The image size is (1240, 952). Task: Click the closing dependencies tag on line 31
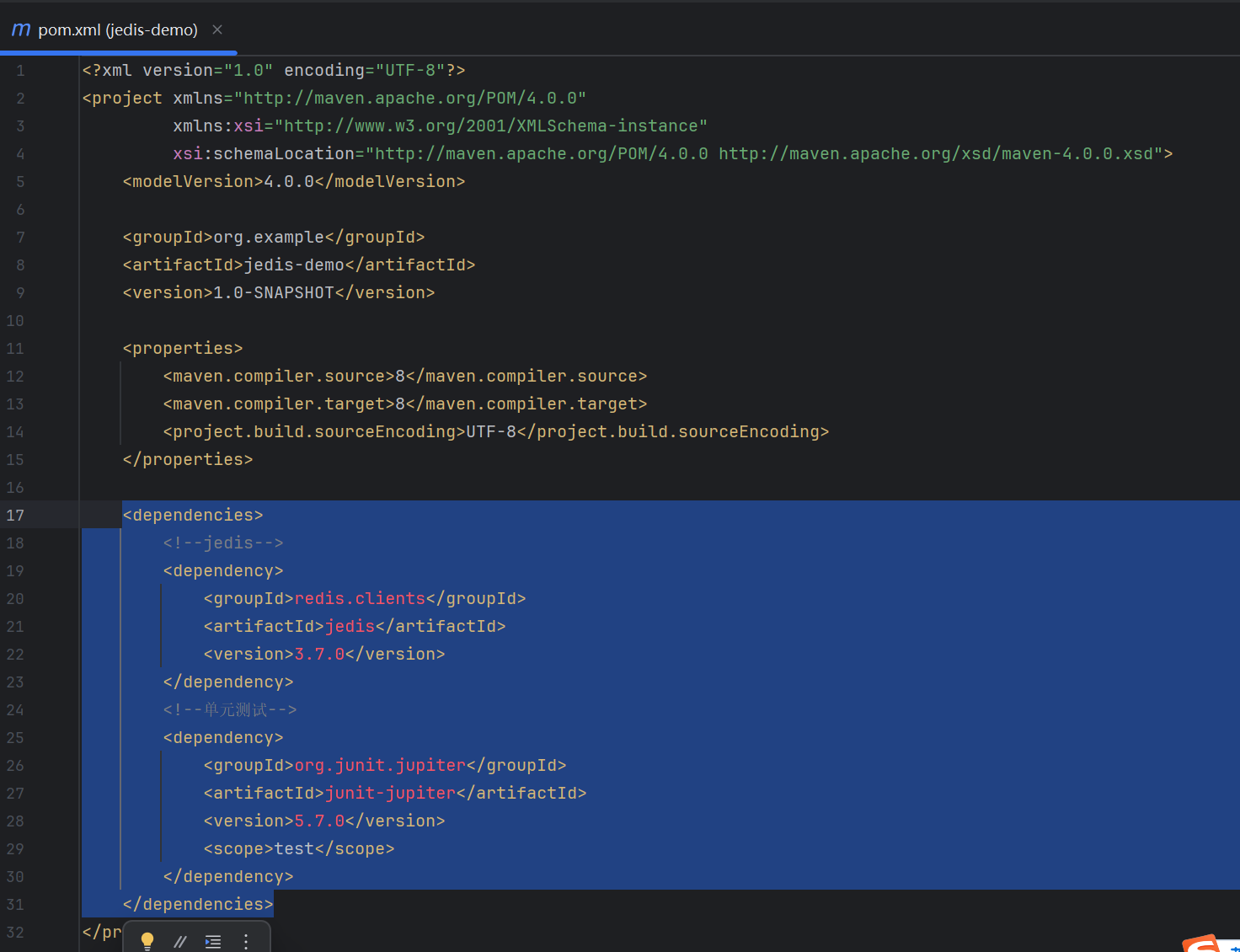(198, 905)
